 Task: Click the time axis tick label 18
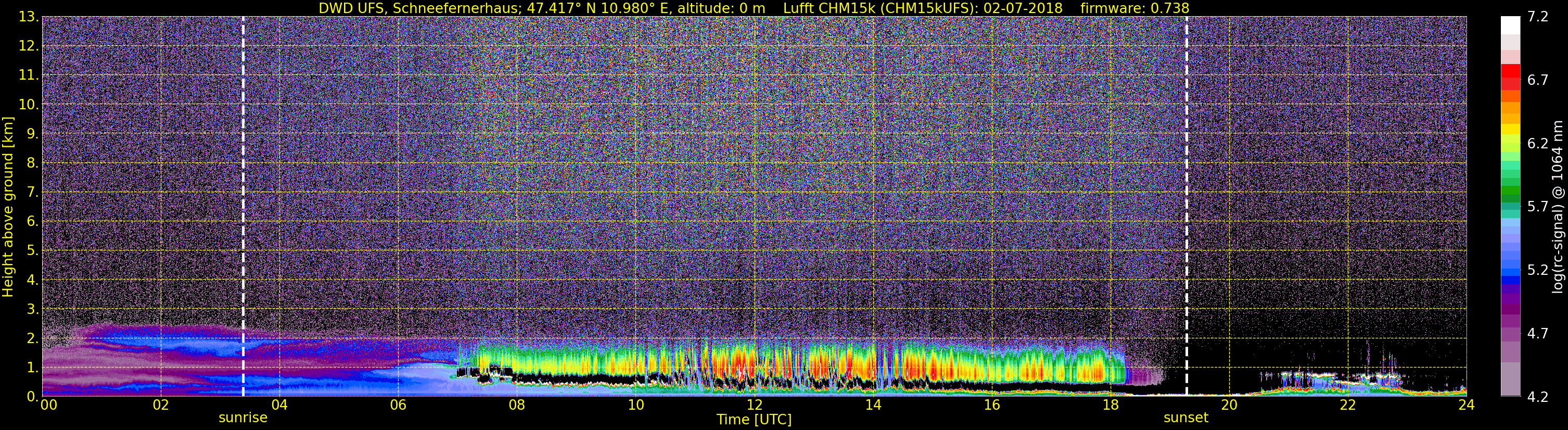click(1110, 406)
